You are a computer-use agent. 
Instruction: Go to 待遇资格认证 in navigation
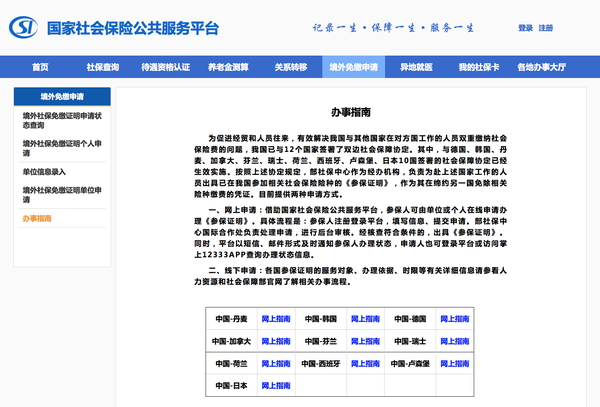(165, 67)
